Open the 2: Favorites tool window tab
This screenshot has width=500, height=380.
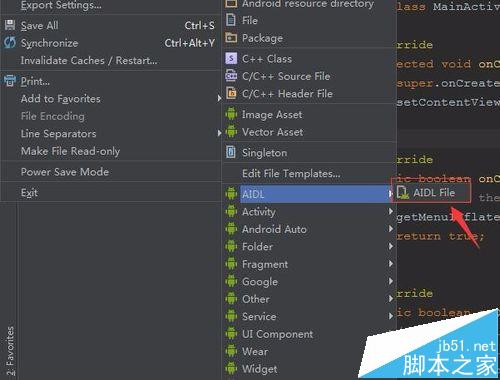(10, 351)
